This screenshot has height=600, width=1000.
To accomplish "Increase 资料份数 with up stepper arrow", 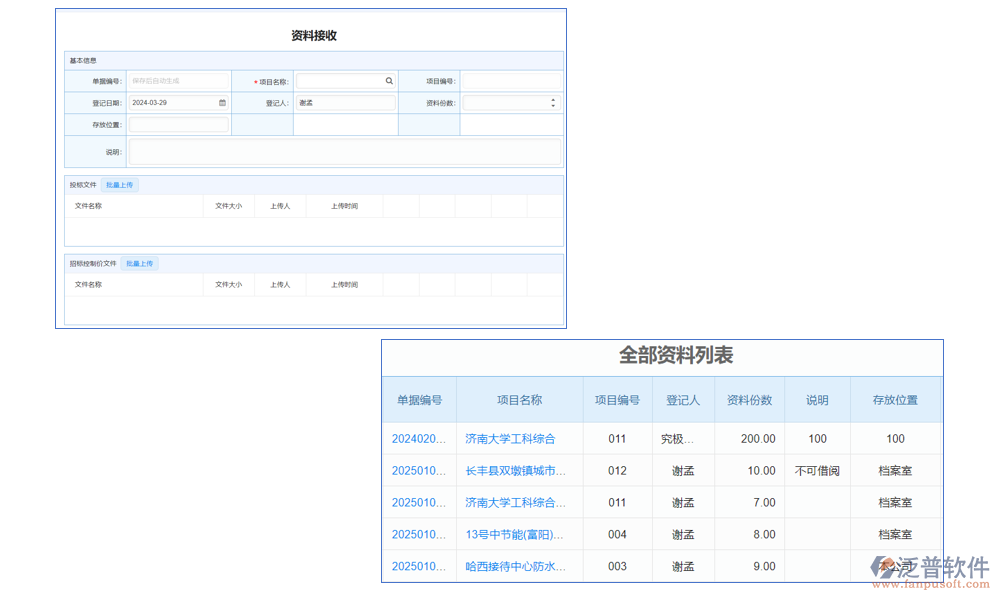I will pyautogui.click(x=554, y=99).
